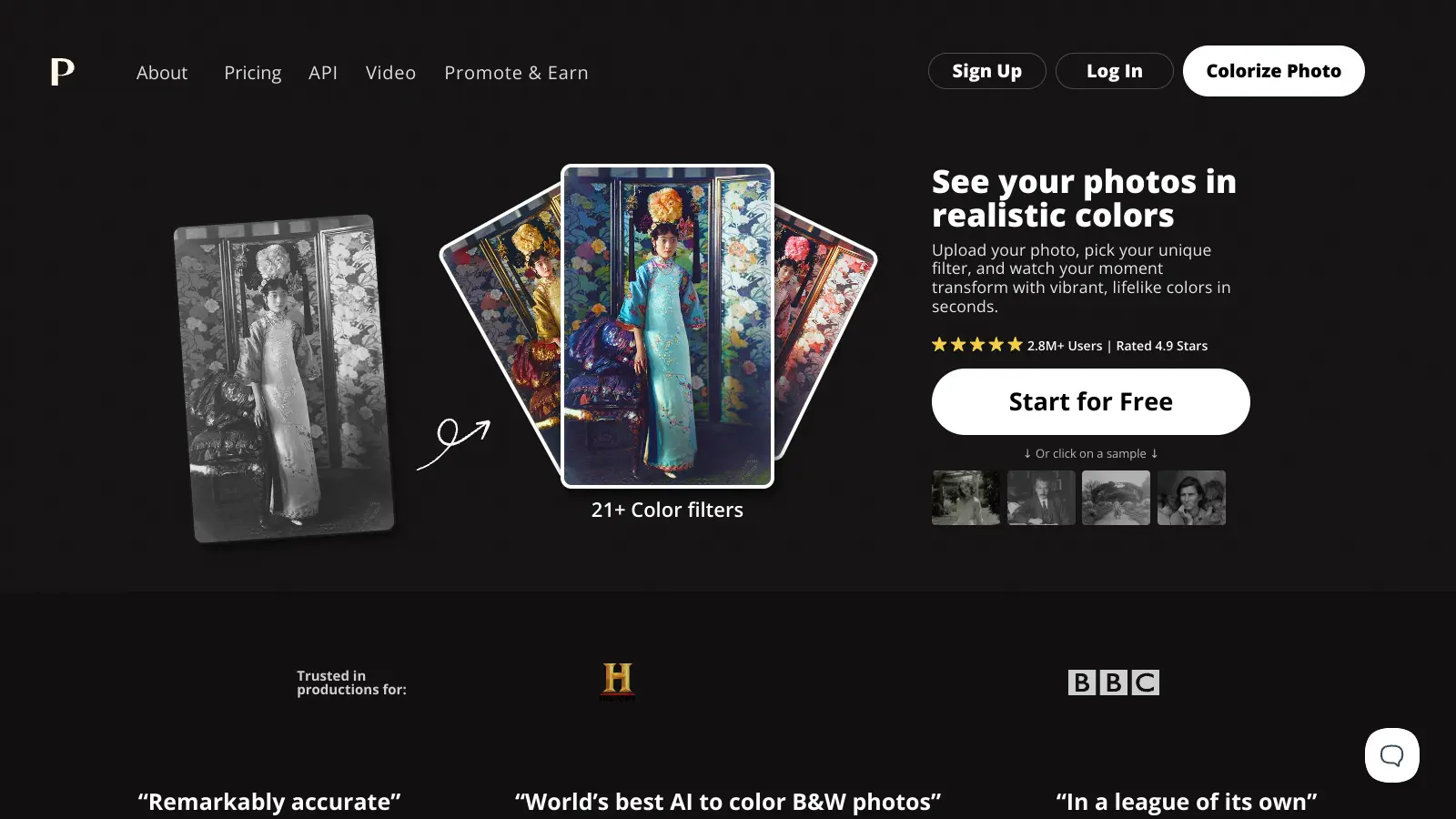This screenshot has height=819, width=1456.
Task: Open Promote & Earn page
Action: click(516, 73)
